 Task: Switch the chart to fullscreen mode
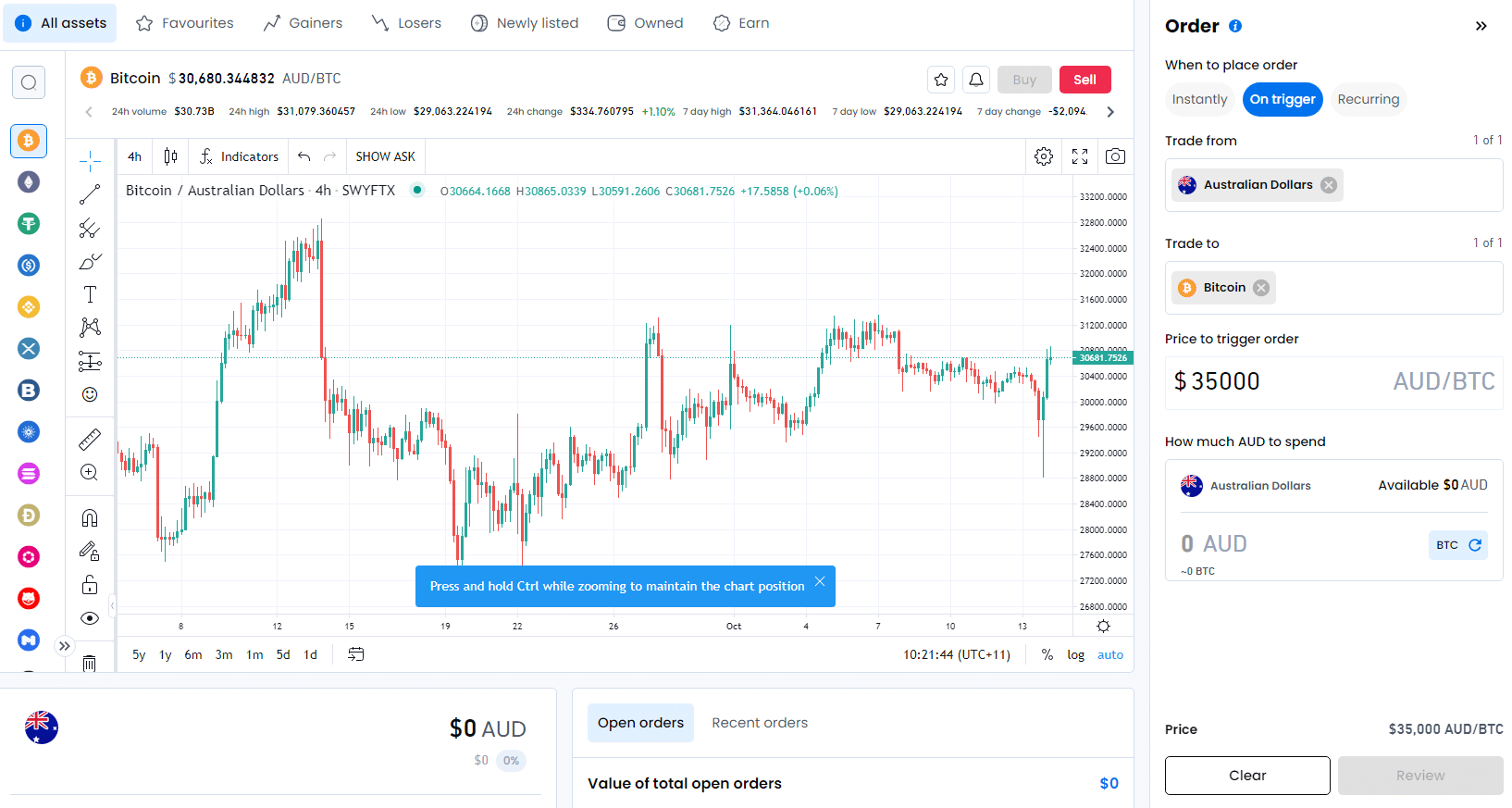(x=1080, y=156)
